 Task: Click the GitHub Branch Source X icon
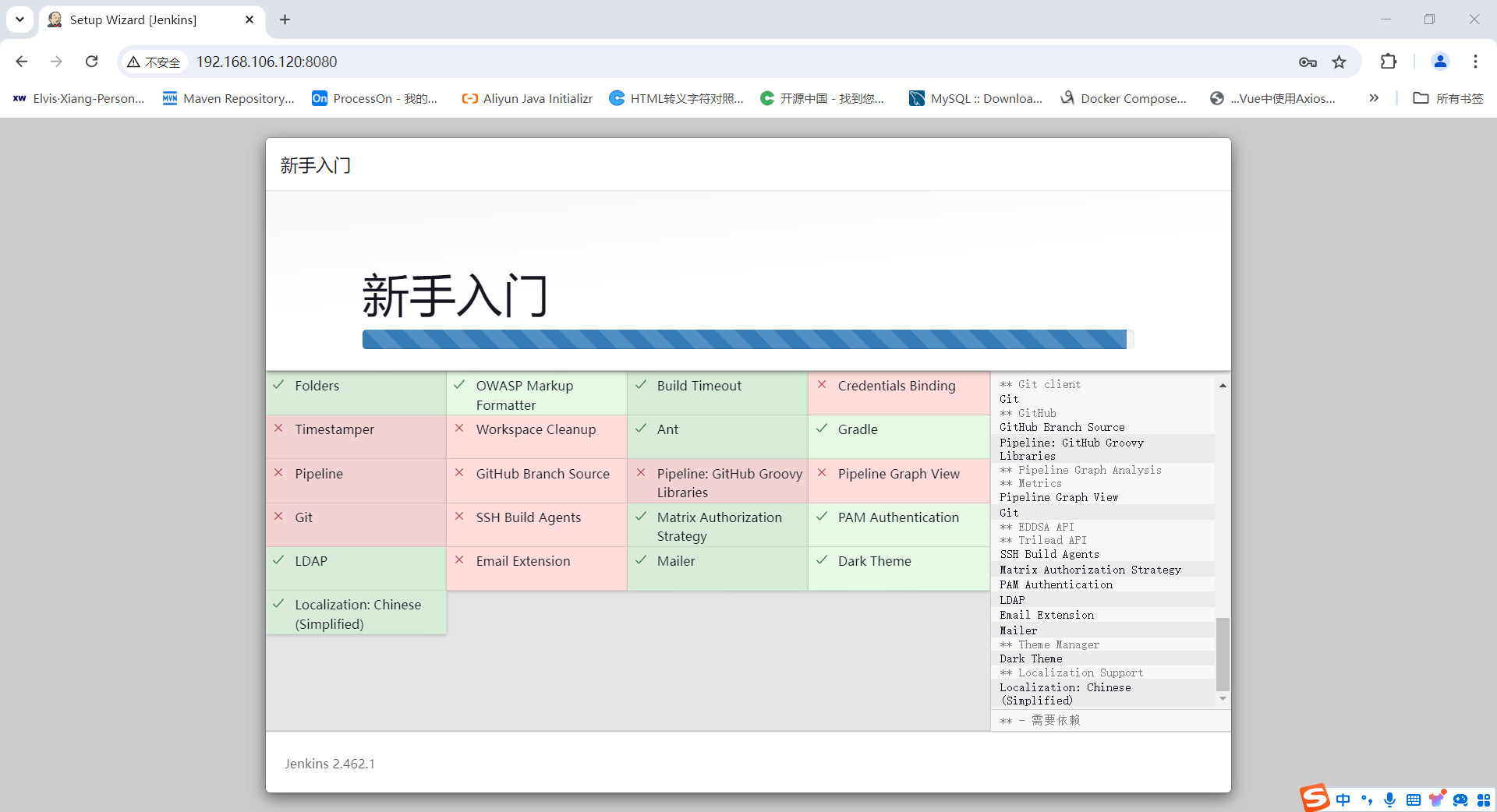point(459,473)
